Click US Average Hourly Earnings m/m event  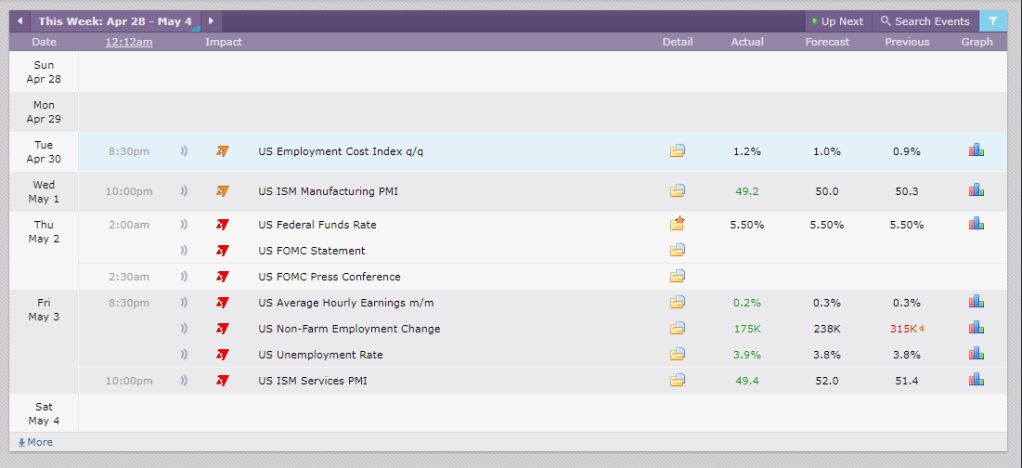[x=346, y=303]
